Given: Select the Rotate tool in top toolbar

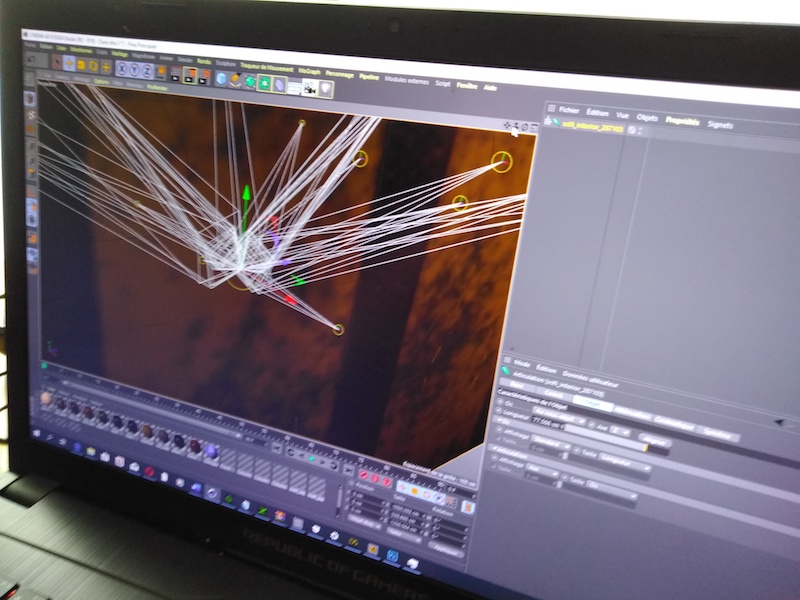Looking at the screenshot, I should point(93,66).
